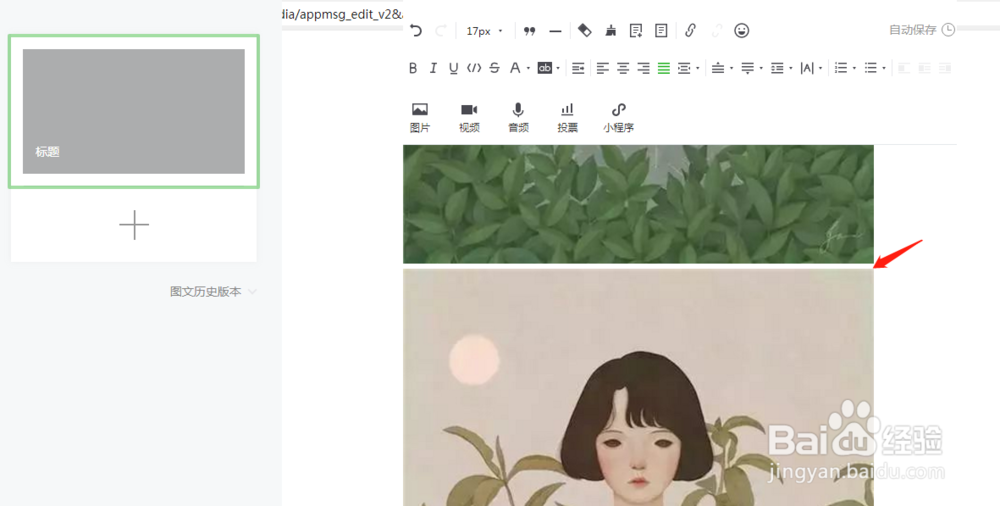This screenshot has width=1000, height=506.
Task: Select the eraser clear-format tool
Action: tap(584, 30)
